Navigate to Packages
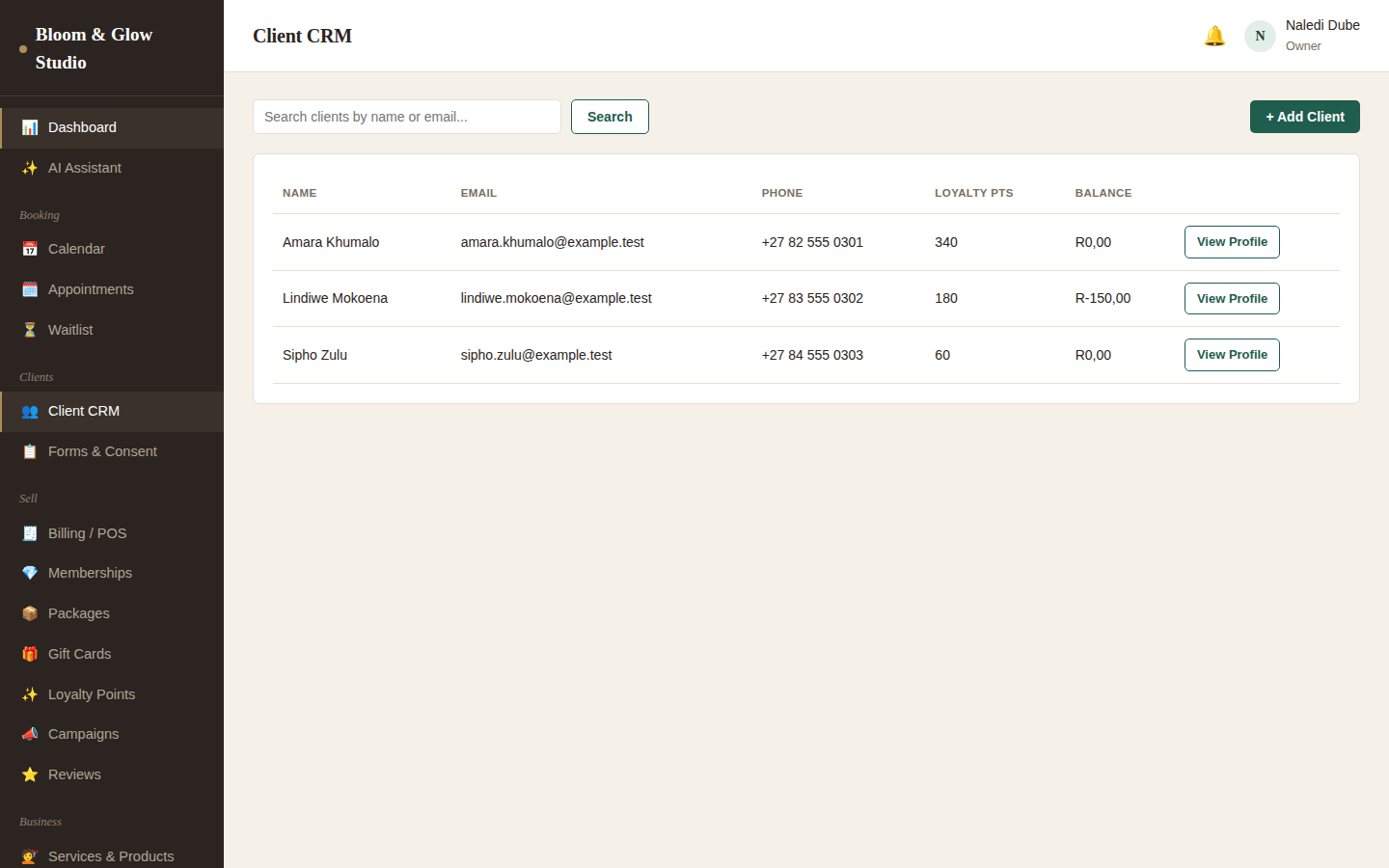This screenshot has width=1389, height=868. click(112, 613)
